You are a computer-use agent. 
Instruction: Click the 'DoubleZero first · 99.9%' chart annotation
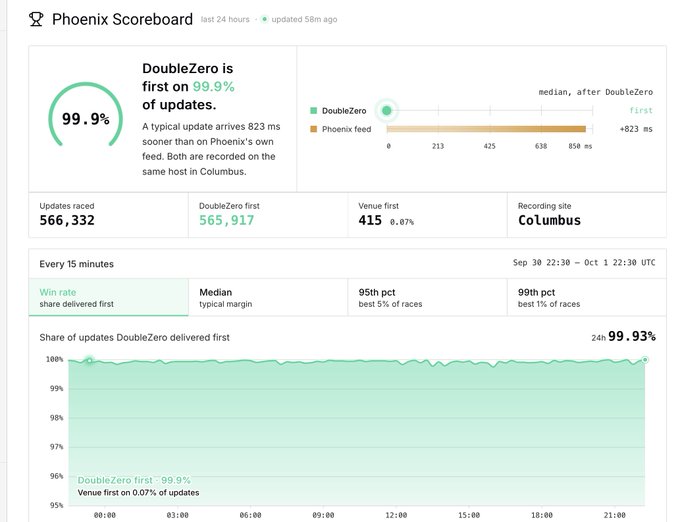(134, 480)
